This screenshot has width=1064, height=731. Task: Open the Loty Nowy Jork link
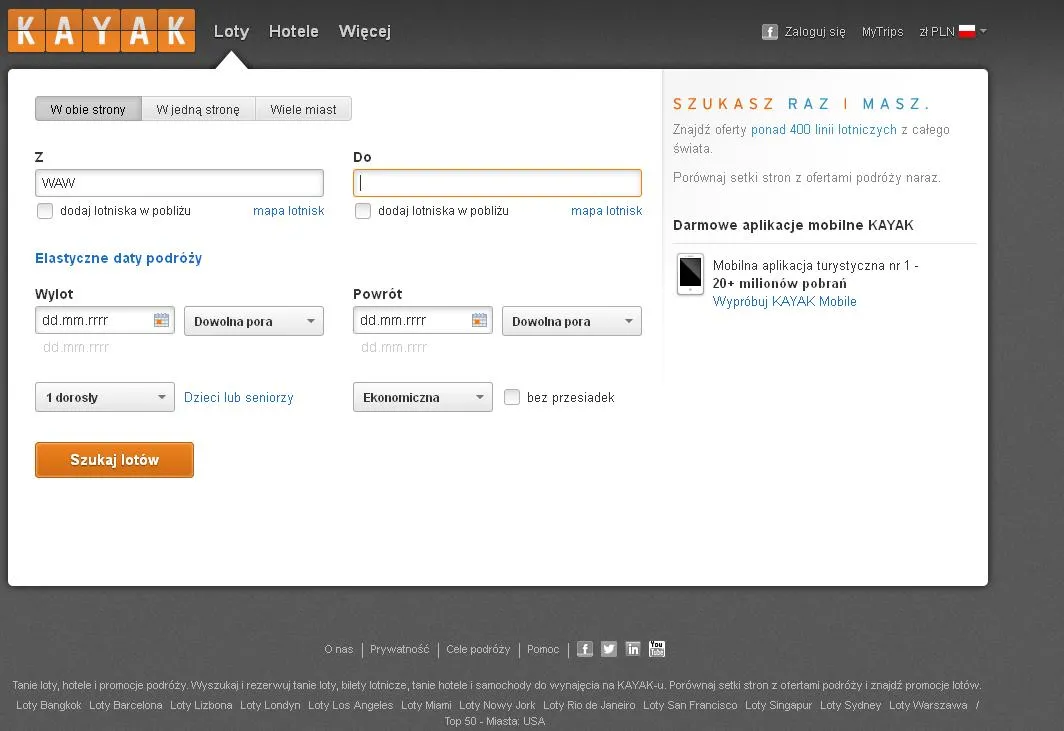point(497,705)
